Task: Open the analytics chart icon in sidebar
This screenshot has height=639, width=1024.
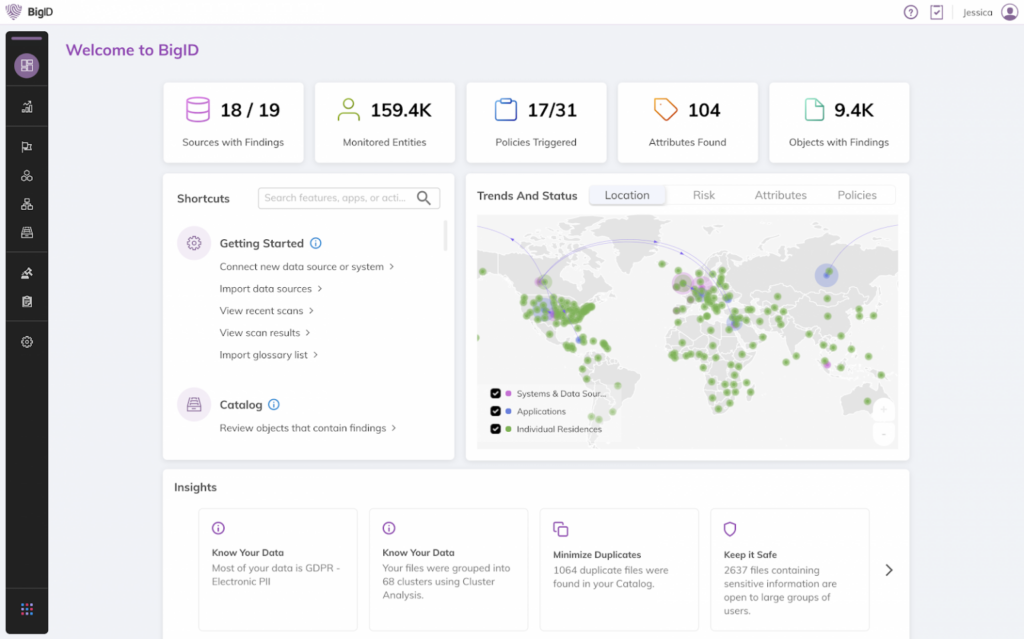Action: (x=27, y=107)
